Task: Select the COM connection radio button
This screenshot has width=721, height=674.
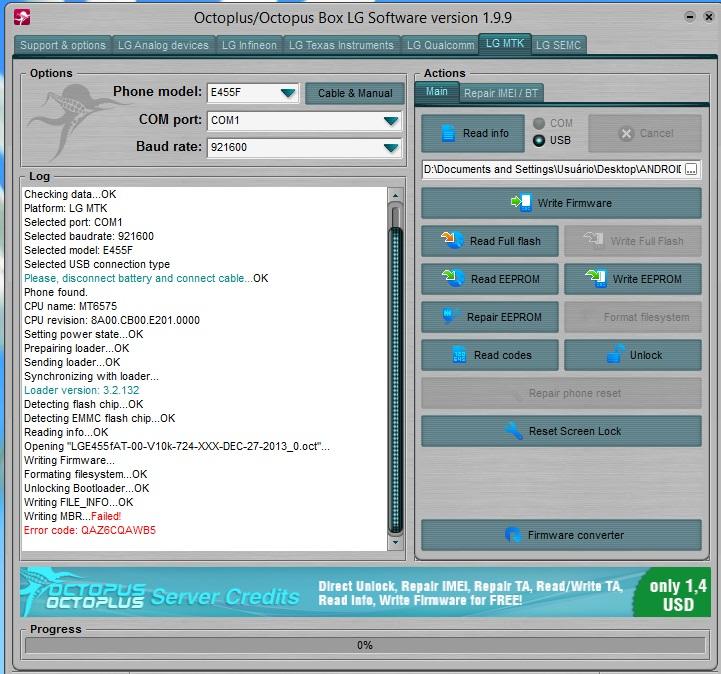Action: tap(539, 123)
